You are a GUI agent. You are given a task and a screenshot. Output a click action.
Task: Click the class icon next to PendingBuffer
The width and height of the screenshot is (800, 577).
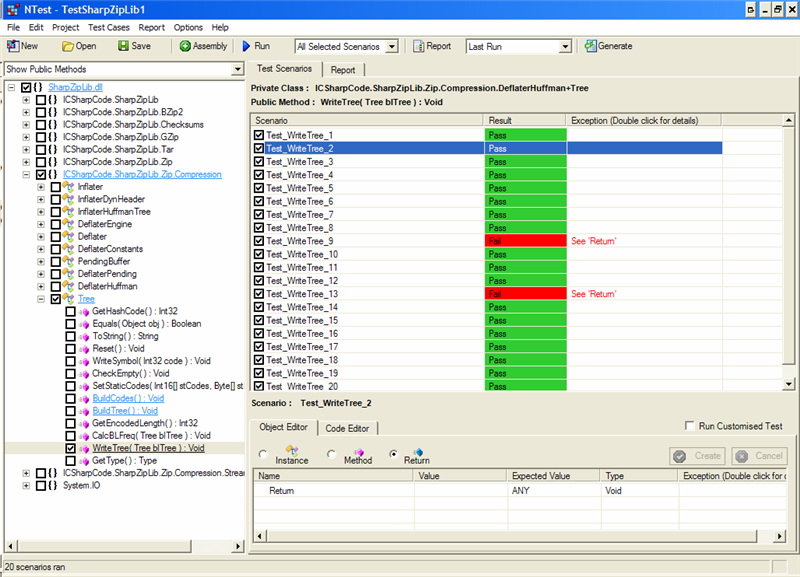(x=68, y=261)
